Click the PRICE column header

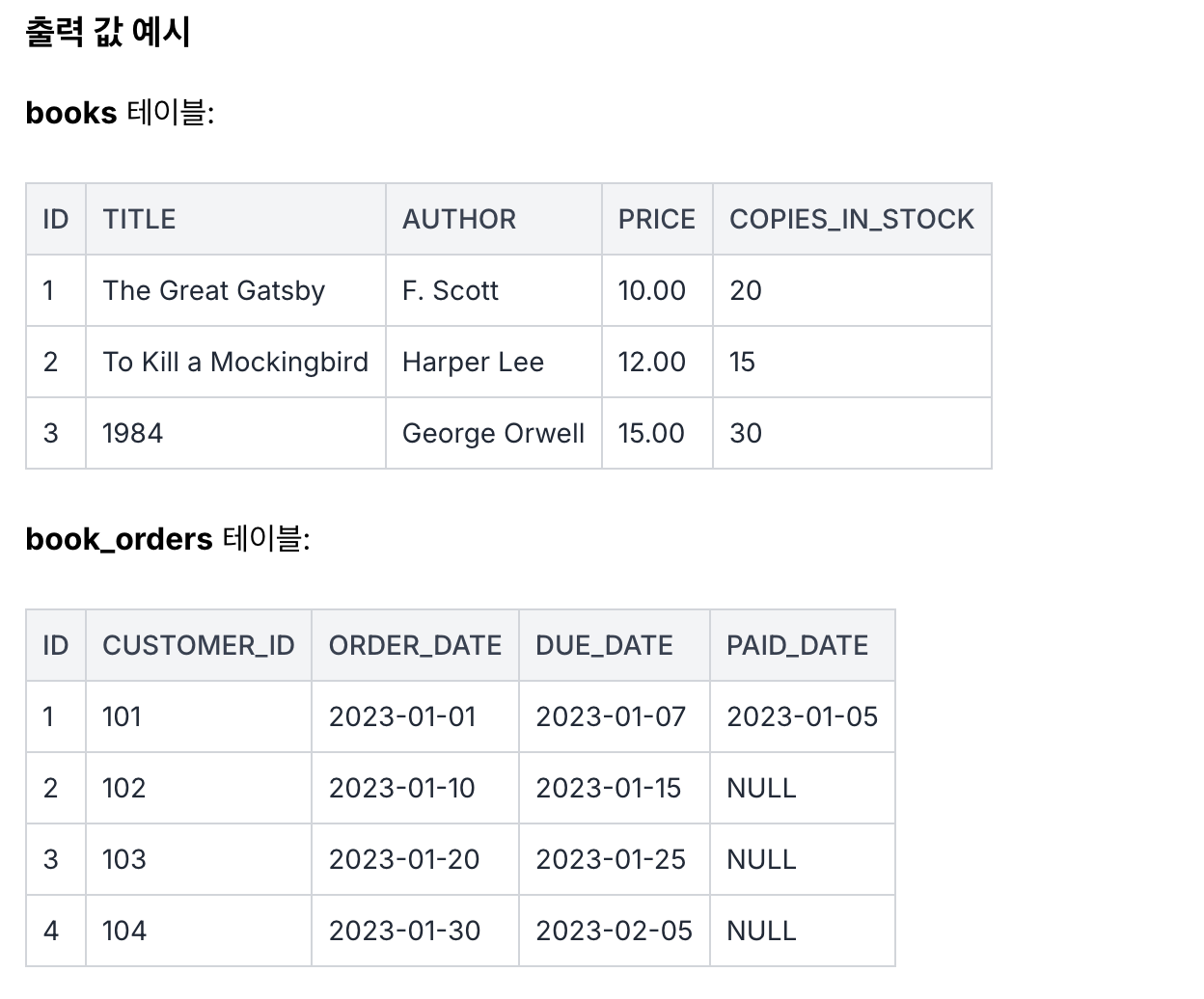[x=656, y=219]
